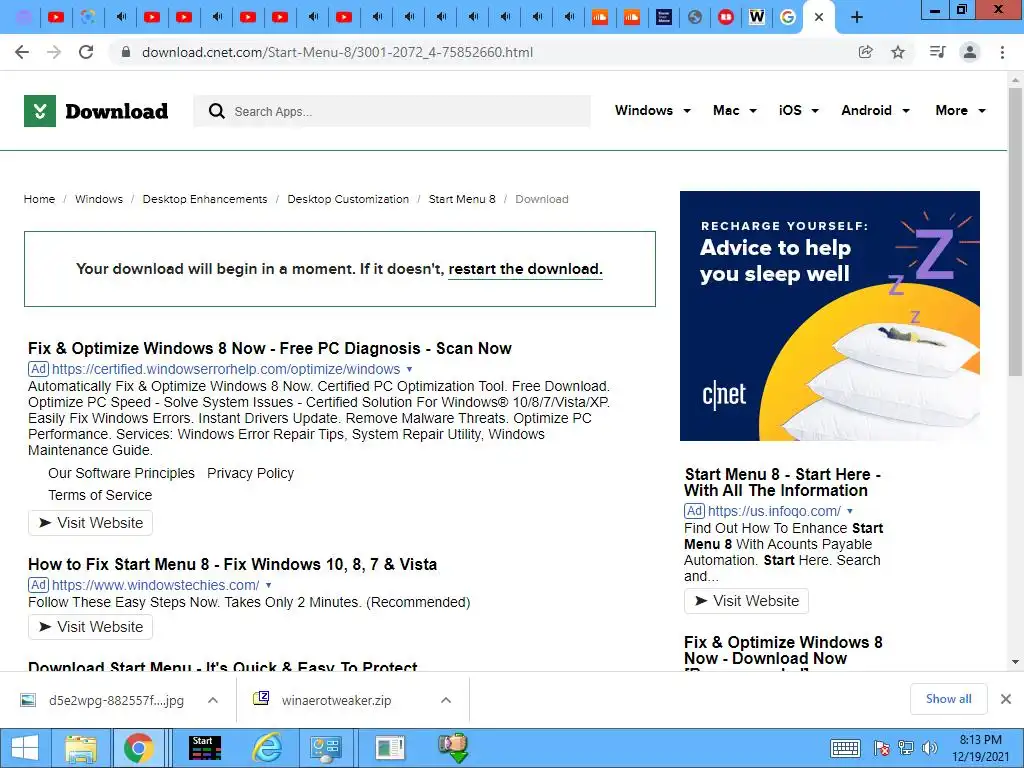Open Control Panel icon in taskbar
This screenshot has height=768, width=1024.
tap(325, 748)
